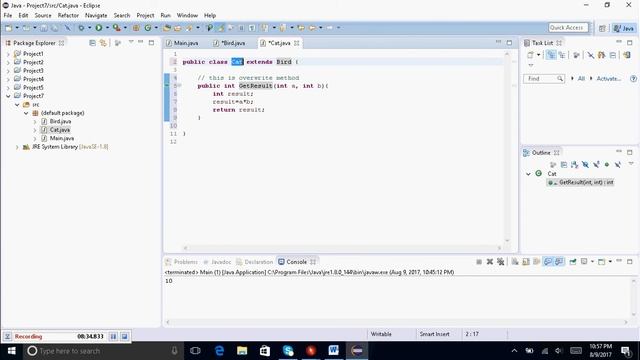The image size is (640, 360).
Task: Collapse the src folder node
Action: [x=17, y=105]
